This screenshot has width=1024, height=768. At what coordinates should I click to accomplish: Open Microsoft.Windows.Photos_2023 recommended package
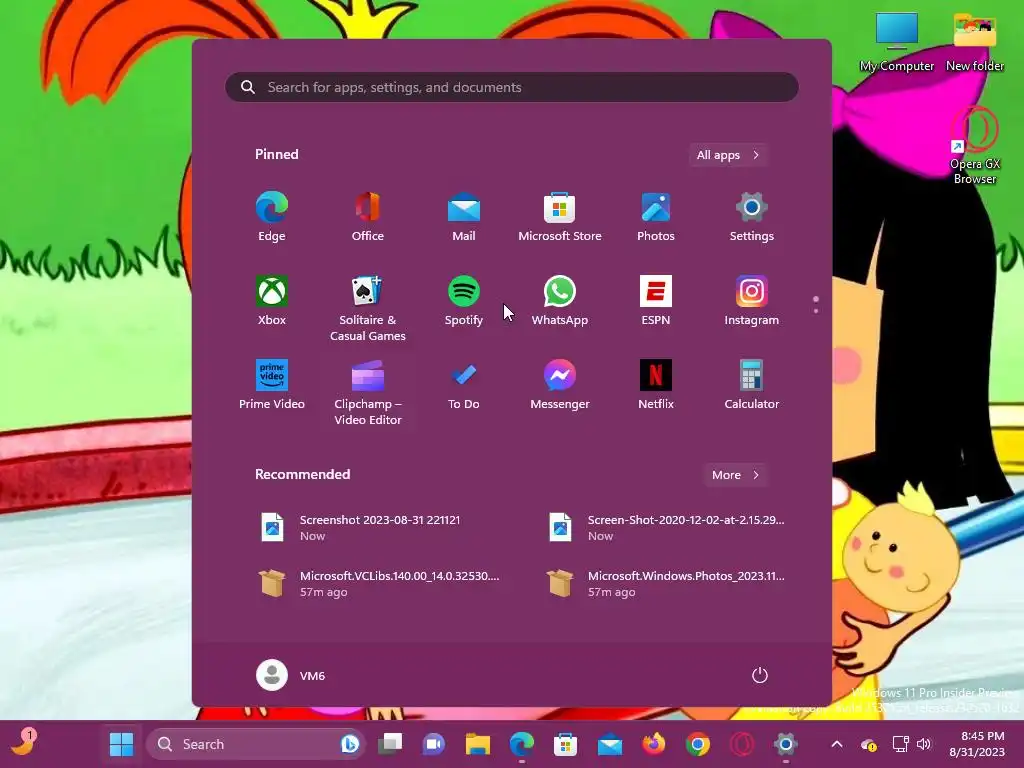click(x=667, y=584)
